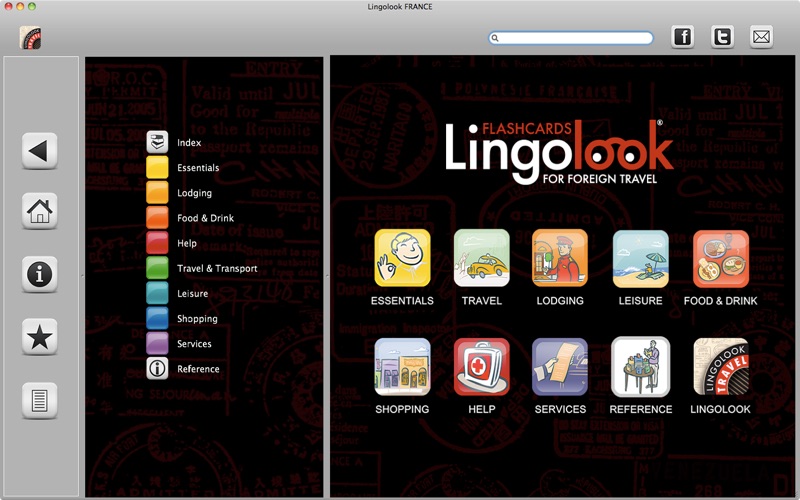Open the Shopping storefront tile

point(402,367)
